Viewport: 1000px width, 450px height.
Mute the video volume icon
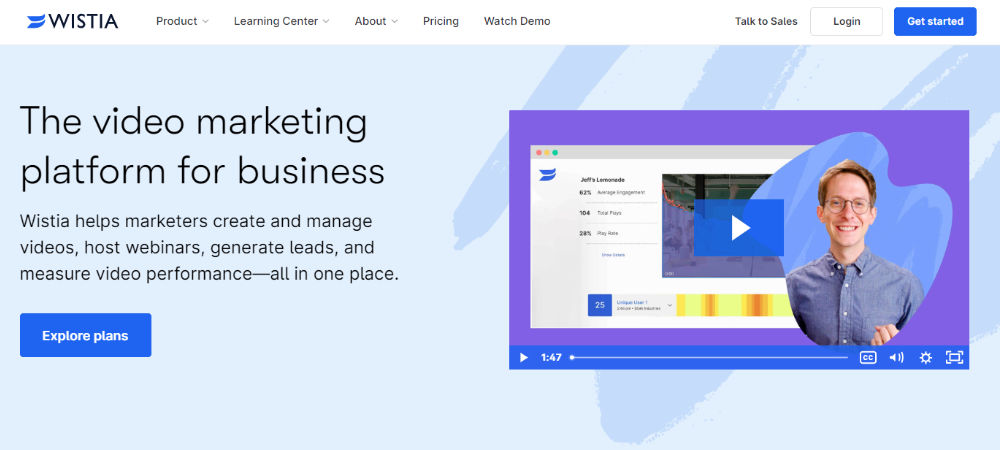[897, 358]
